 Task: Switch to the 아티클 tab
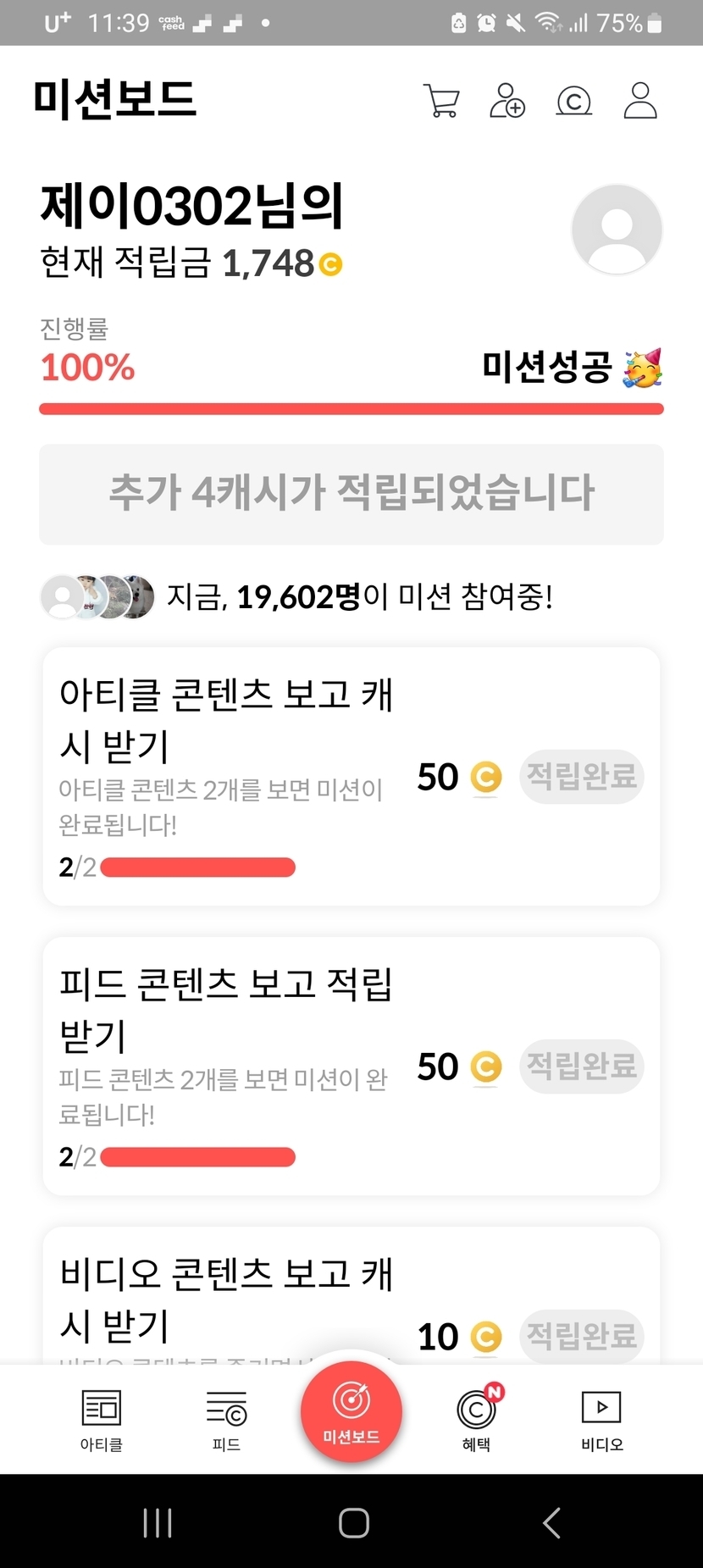pyautogui.click(x=102, y=1421)
